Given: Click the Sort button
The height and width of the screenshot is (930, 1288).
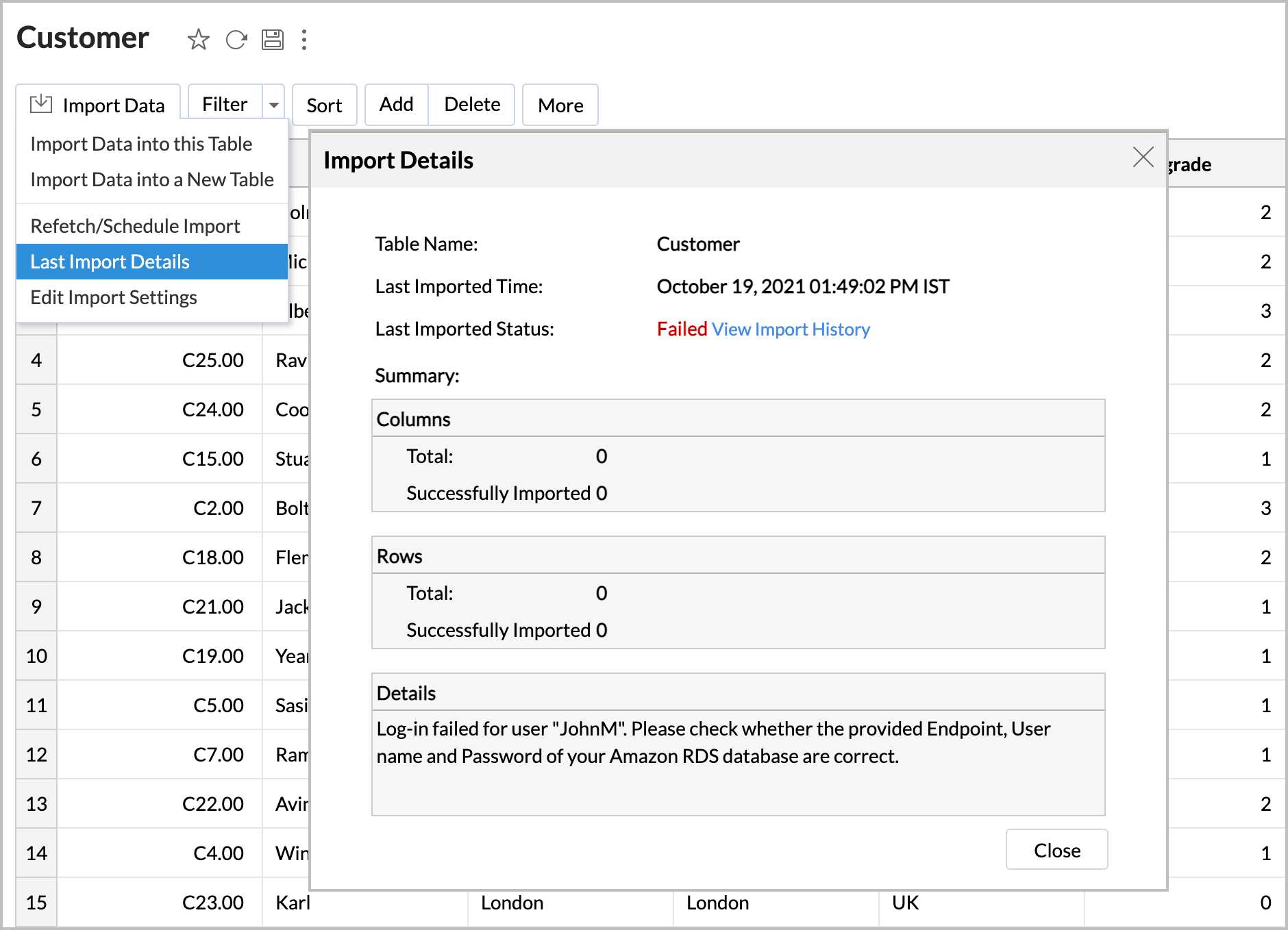Looking at the screenshot, I should [324, 105].
